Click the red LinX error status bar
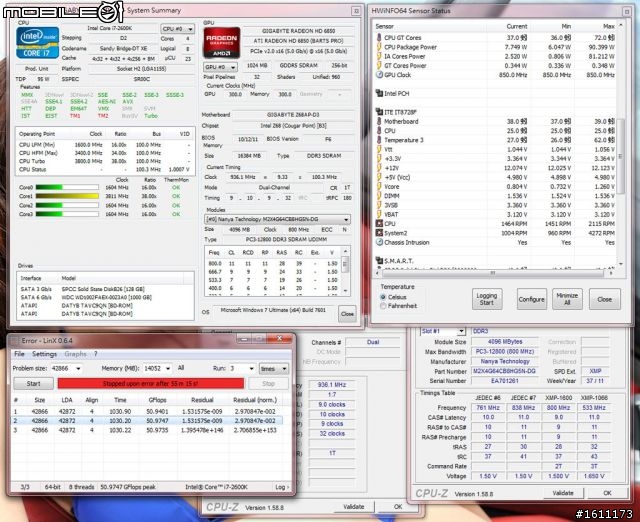 click(151, 384)
